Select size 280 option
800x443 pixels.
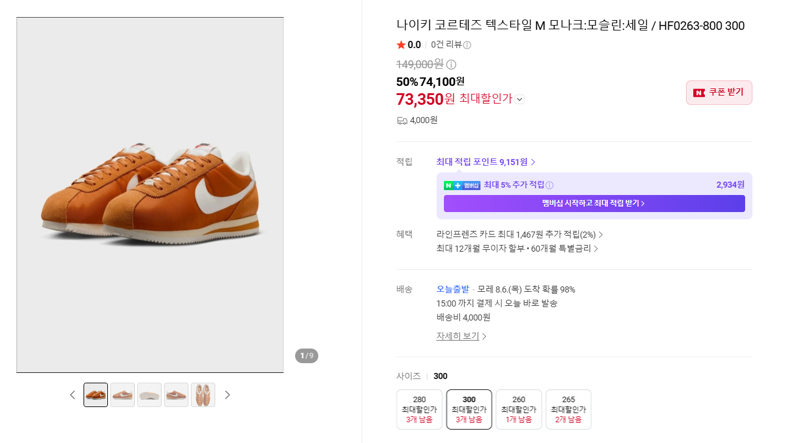[419, 409]
